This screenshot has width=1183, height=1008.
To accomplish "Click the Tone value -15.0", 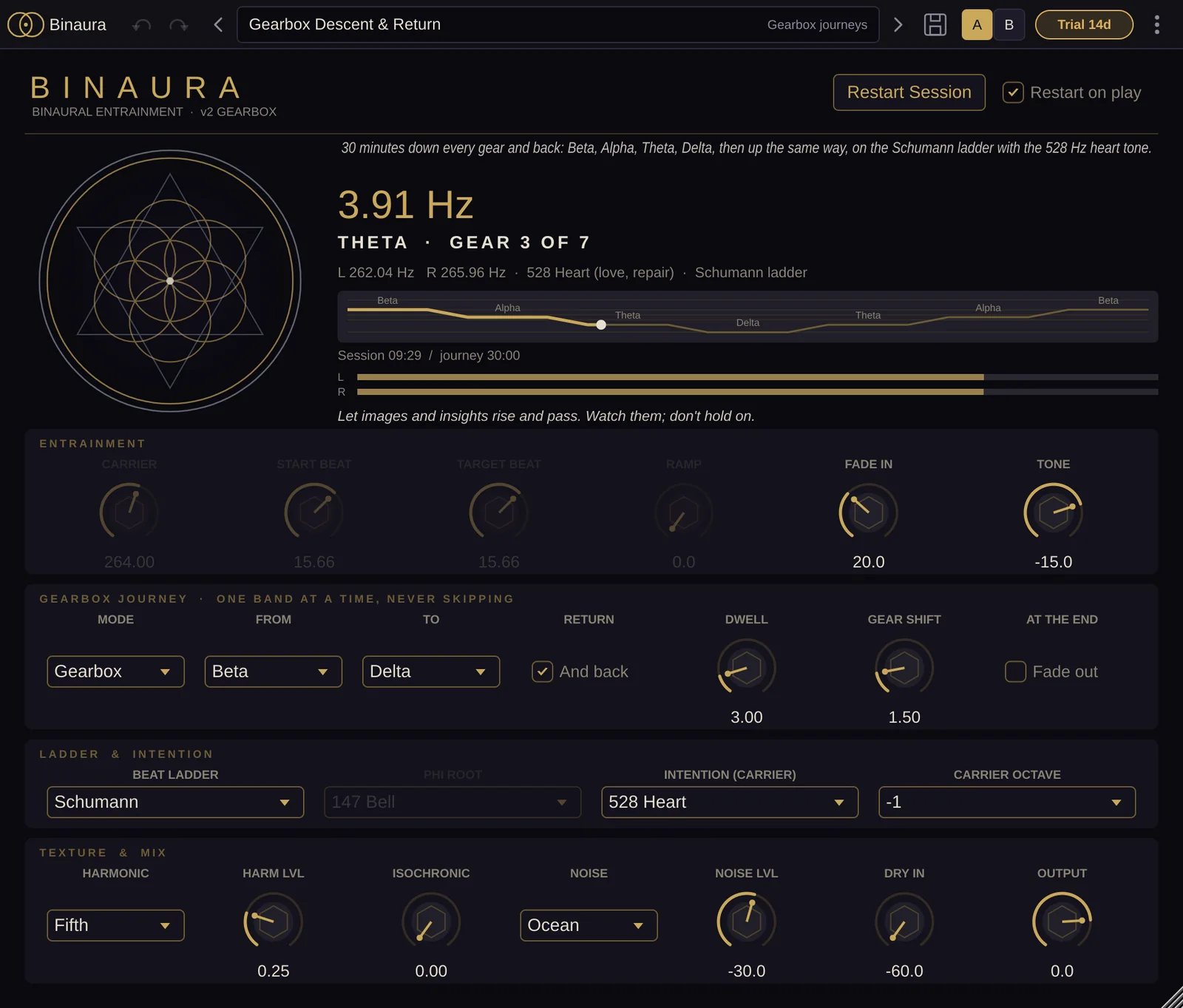I will tap(1054, 562).
